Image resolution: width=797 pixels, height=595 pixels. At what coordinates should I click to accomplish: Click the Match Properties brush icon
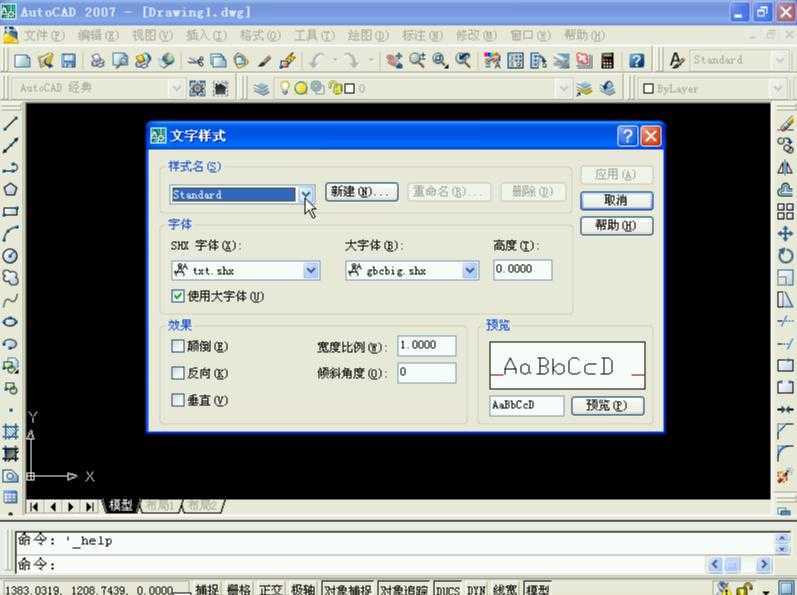point(288,60)
